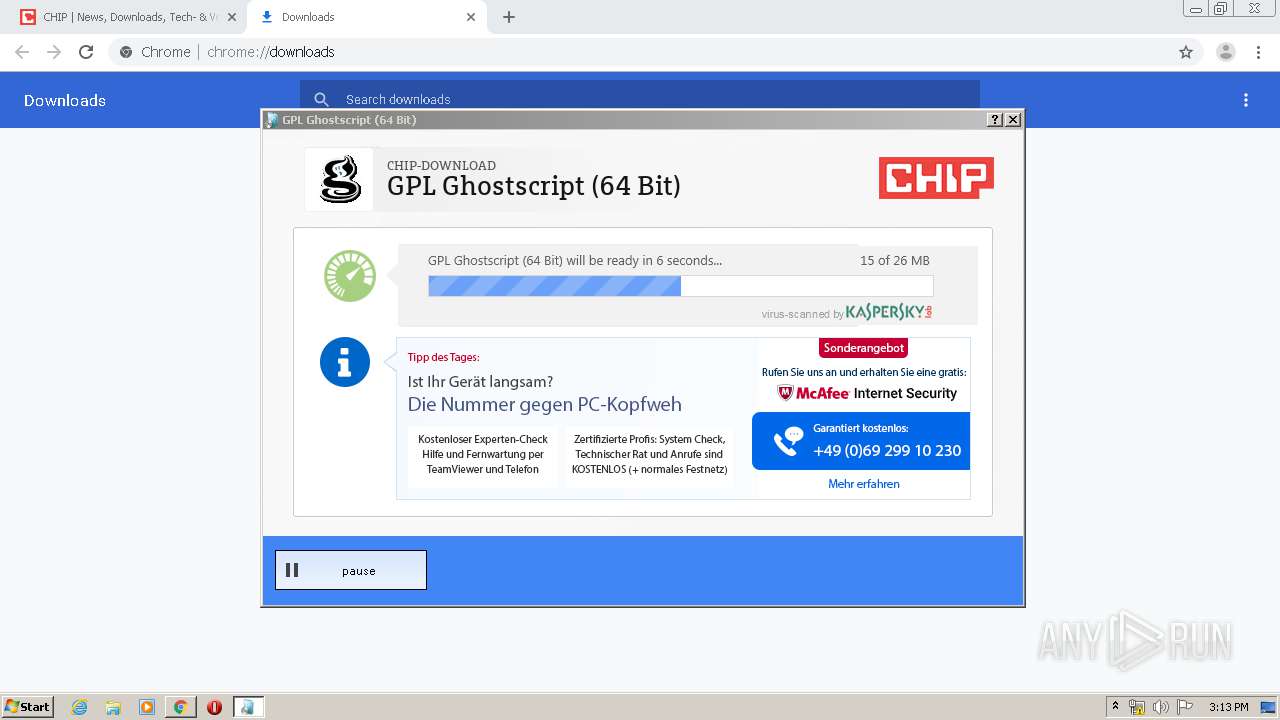Click the Kaspersky lab logo
The image size is (1280, 720).
coord(889,312)
